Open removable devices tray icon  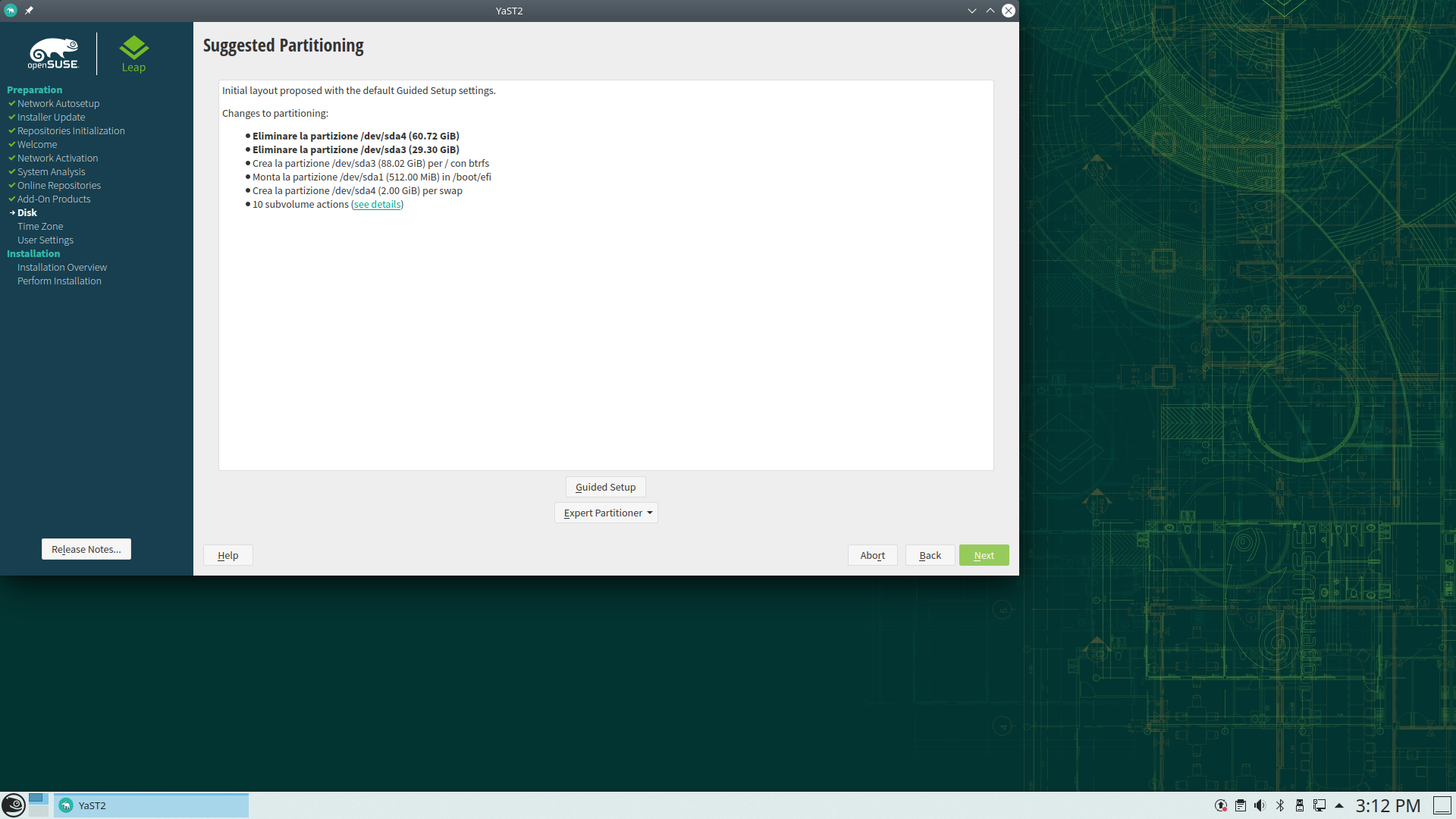coord(1300,805)
